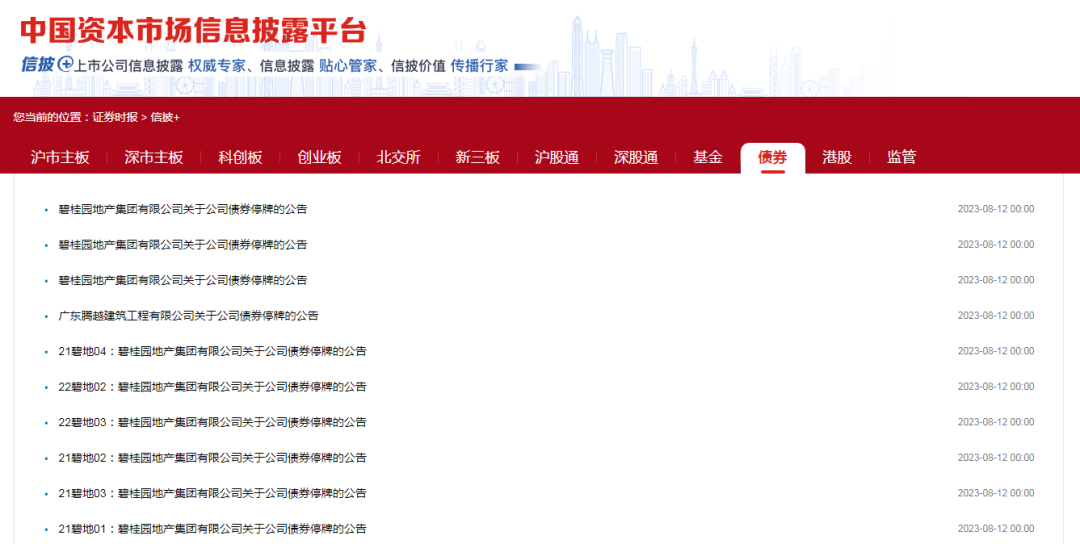Open the 北交所 tab

point(398,157)
